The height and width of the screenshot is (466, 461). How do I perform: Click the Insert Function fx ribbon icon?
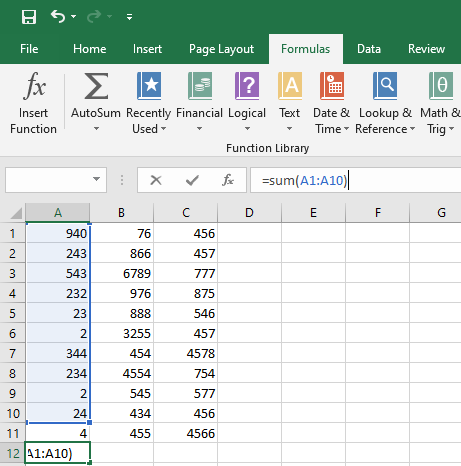click(x=34, y=86)
